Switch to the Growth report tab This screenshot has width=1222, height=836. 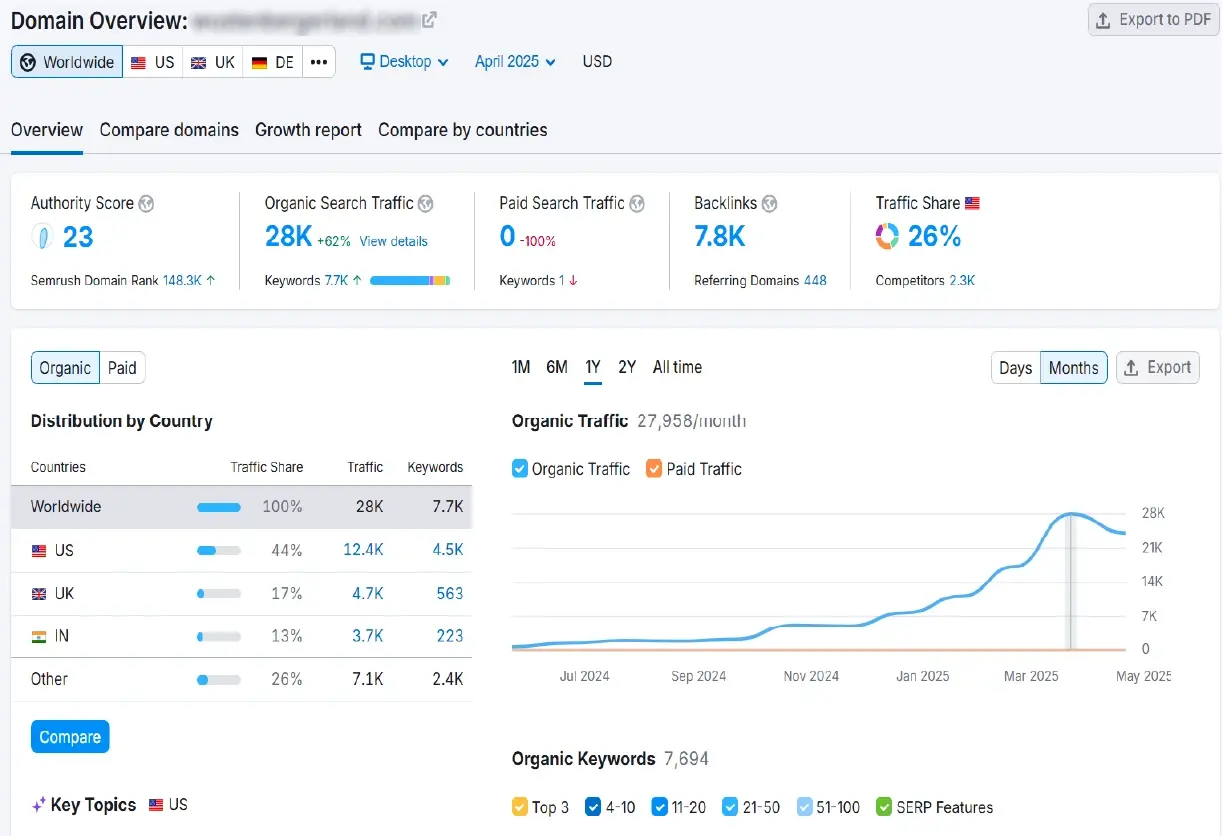point(308,130)
